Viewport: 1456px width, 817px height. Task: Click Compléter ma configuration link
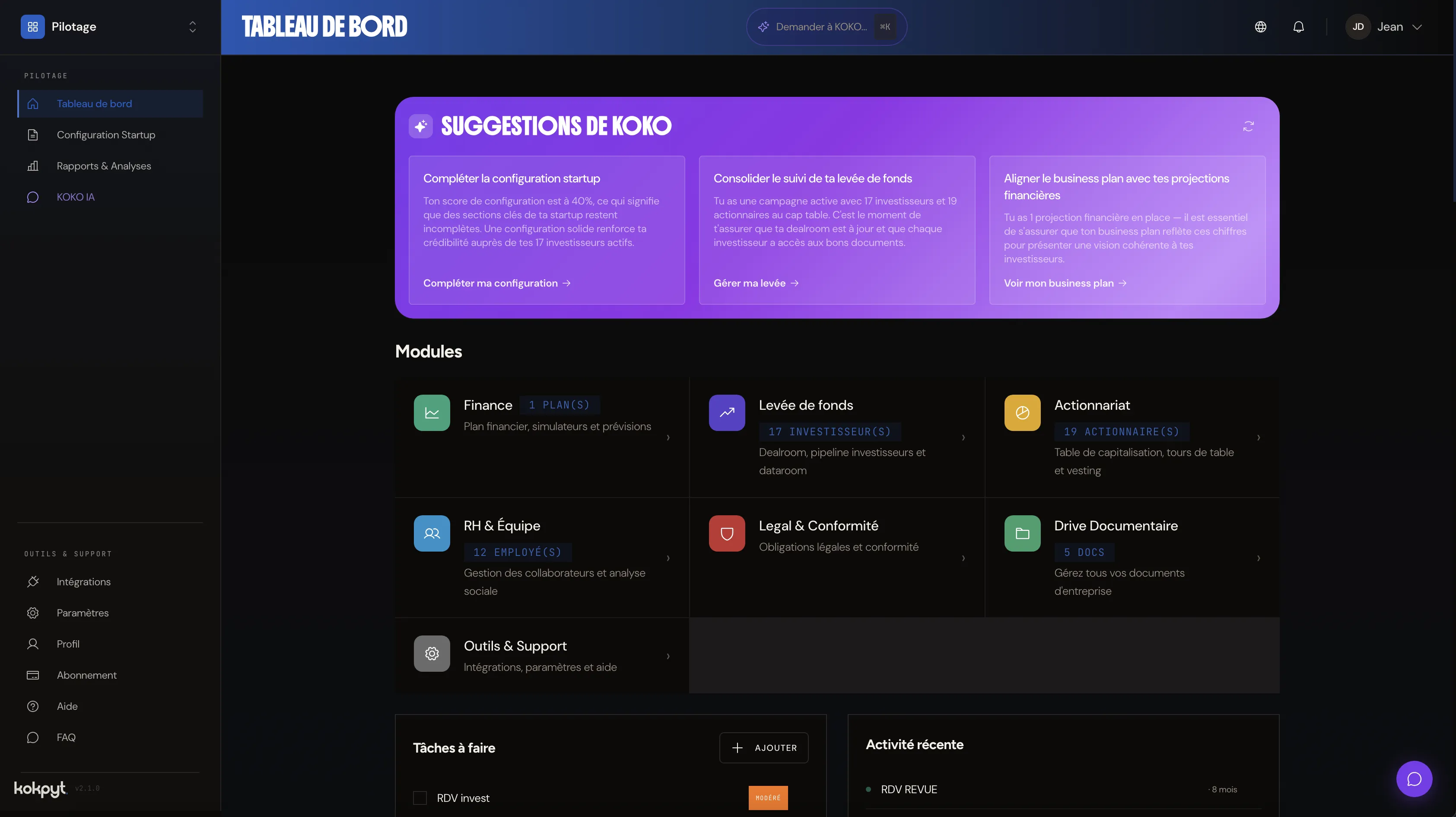tap(497, 283)
